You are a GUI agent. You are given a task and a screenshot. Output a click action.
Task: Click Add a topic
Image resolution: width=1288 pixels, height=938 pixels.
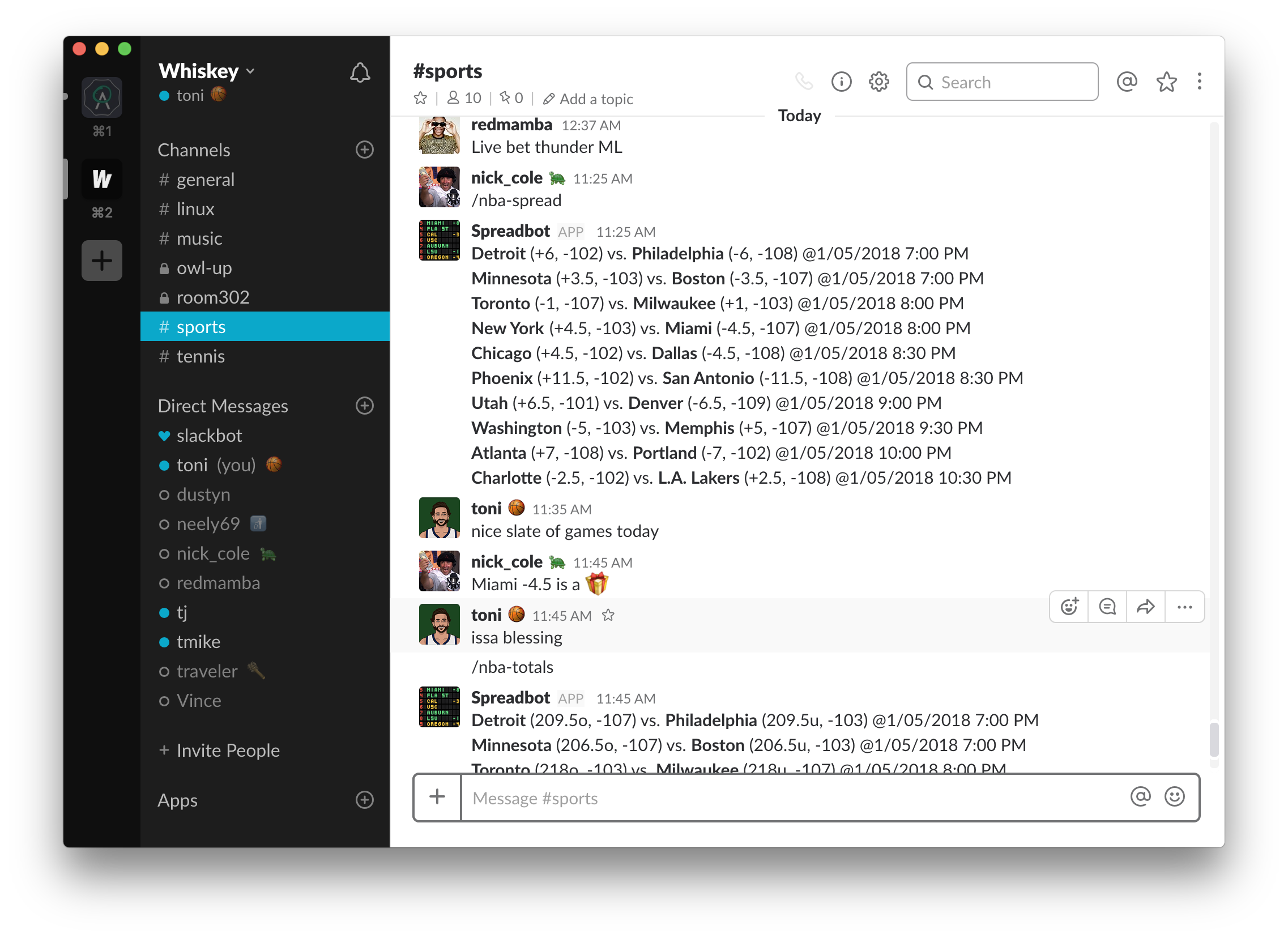pos(596,99)
